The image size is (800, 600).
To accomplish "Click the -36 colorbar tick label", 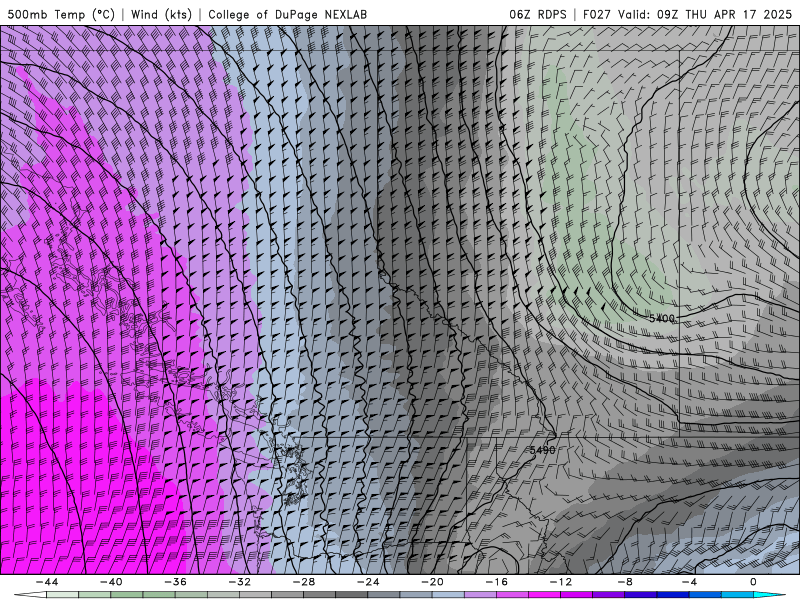I will 175,582.
